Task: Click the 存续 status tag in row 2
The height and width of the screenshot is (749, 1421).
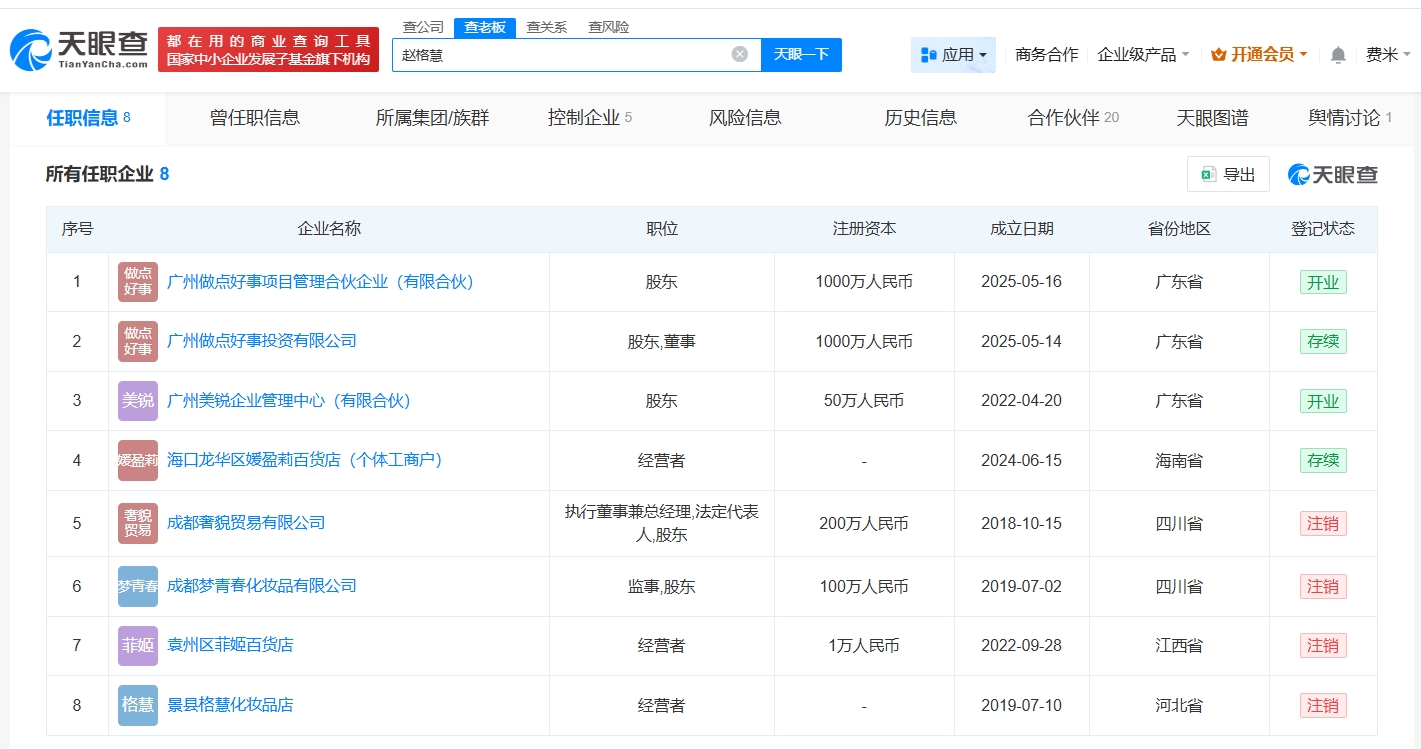Action: 1323,341
